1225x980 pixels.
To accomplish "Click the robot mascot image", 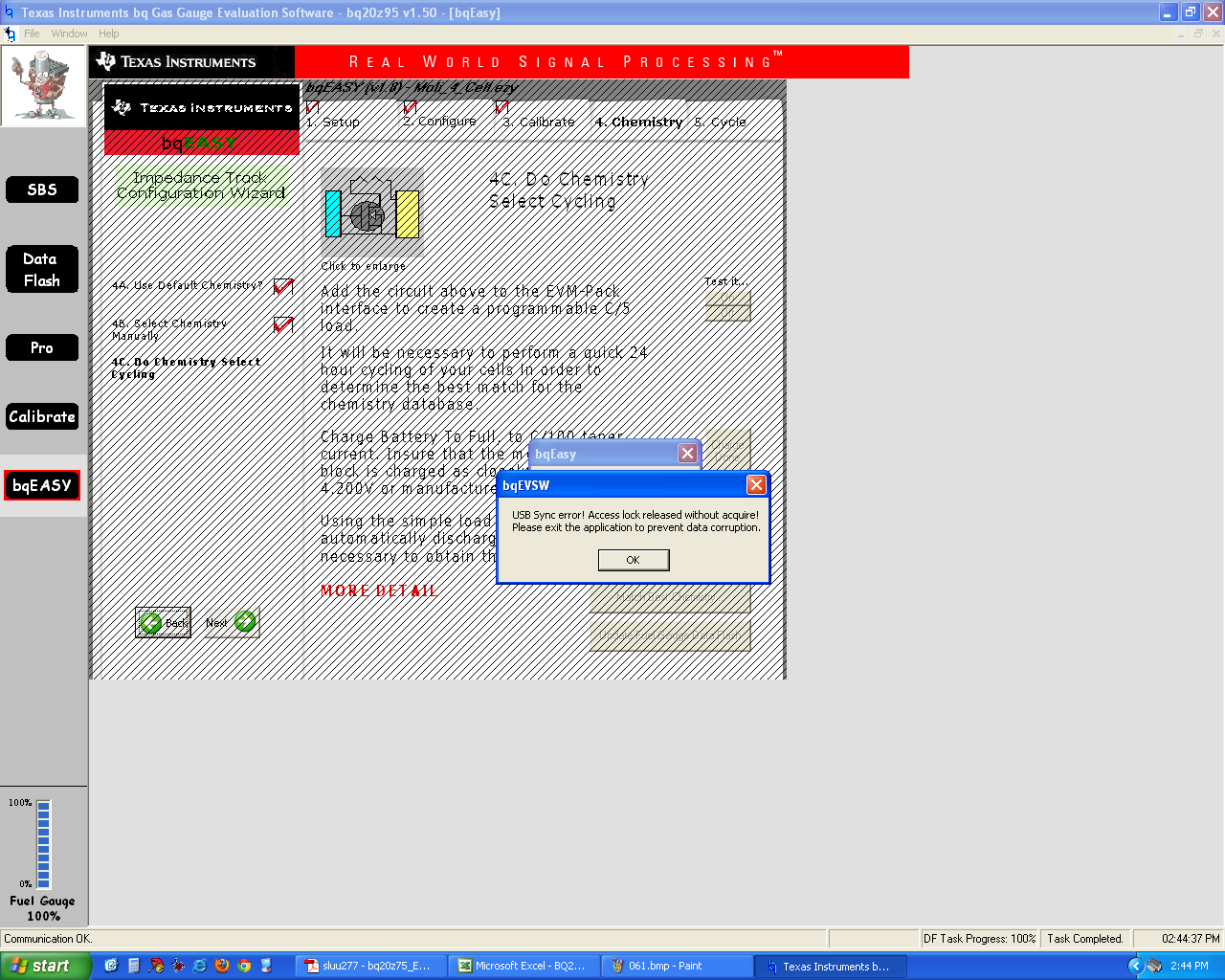I will (x=42, y=86).
